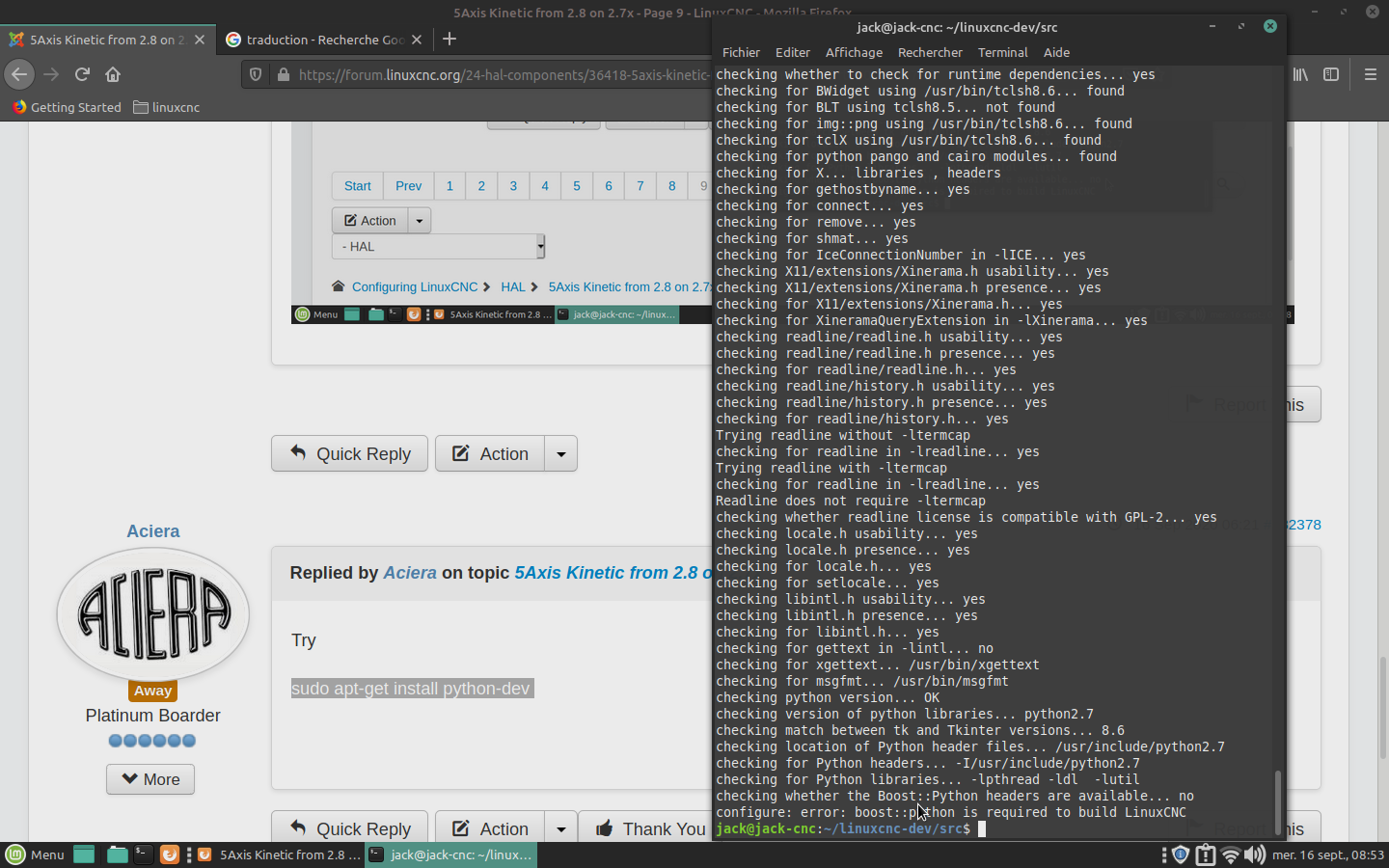Viewport: 1389px width, 868px height.
Task: Go to page 5 in pagination
Action: point(577,186)
